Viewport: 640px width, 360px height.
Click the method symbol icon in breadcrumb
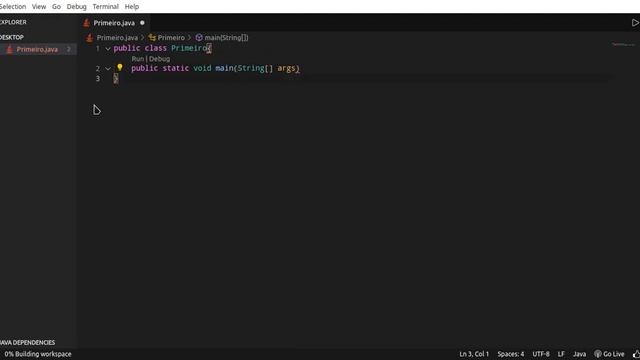click(199, 38)
